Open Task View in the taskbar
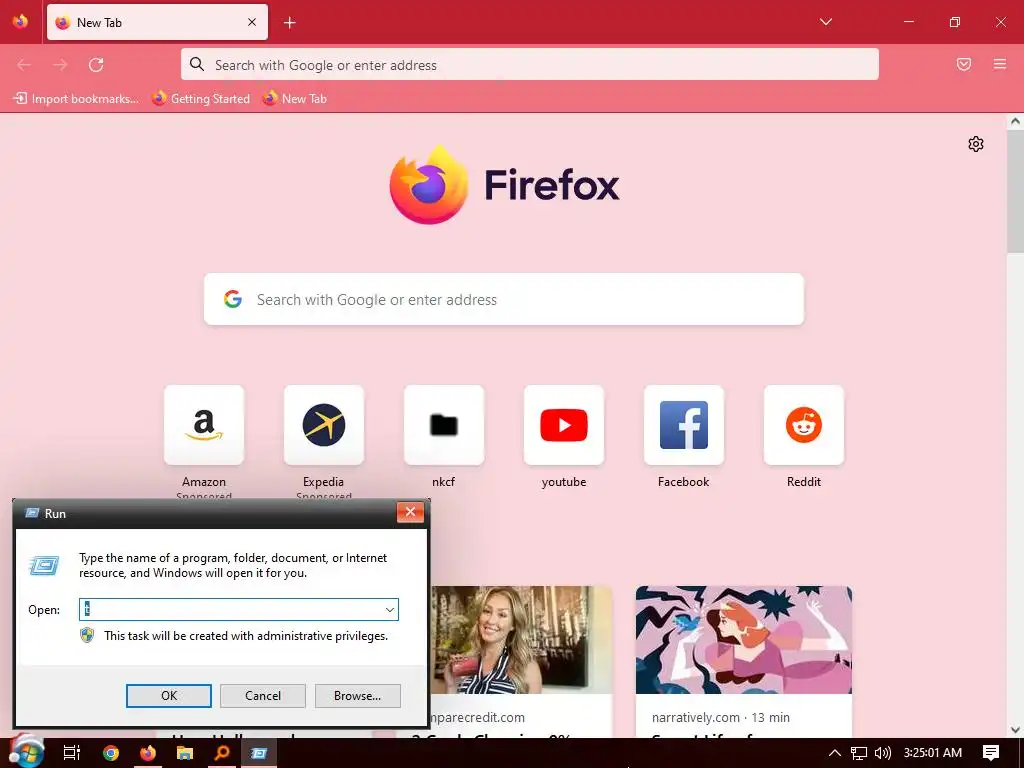The height and width of the screenshot is (768, 1024). tap(71, 753)
